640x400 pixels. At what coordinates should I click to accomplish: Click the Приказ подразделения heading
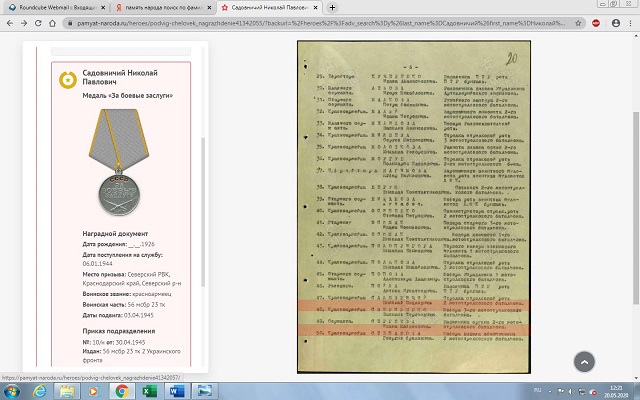click(x=119, y=331)
